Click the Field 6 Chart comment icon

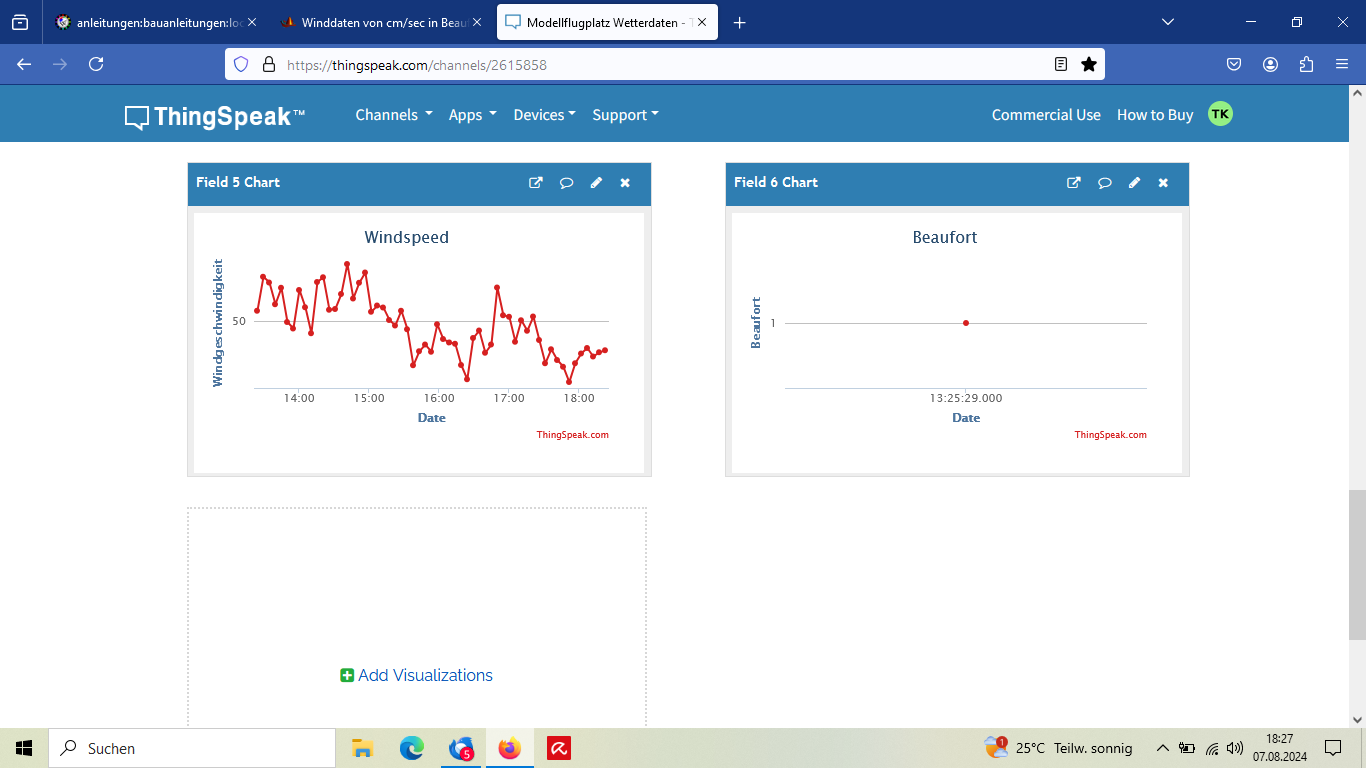click(x=1104, y=183)
